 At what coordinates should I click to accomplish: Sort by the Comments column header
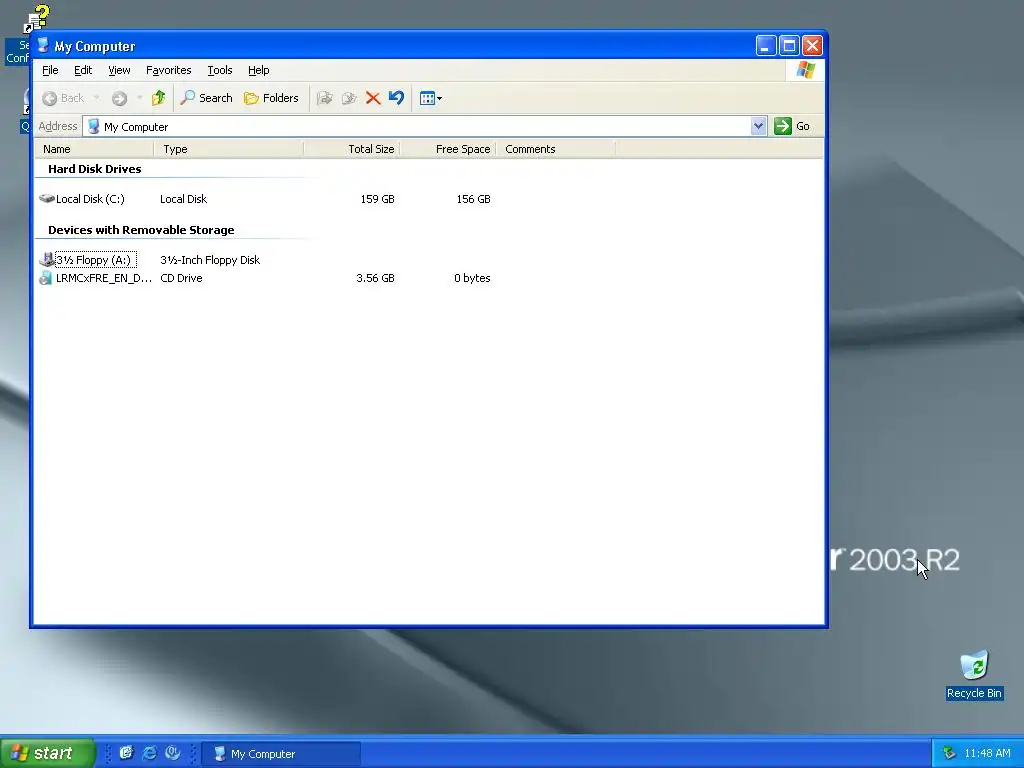click(x=556, y=149)
